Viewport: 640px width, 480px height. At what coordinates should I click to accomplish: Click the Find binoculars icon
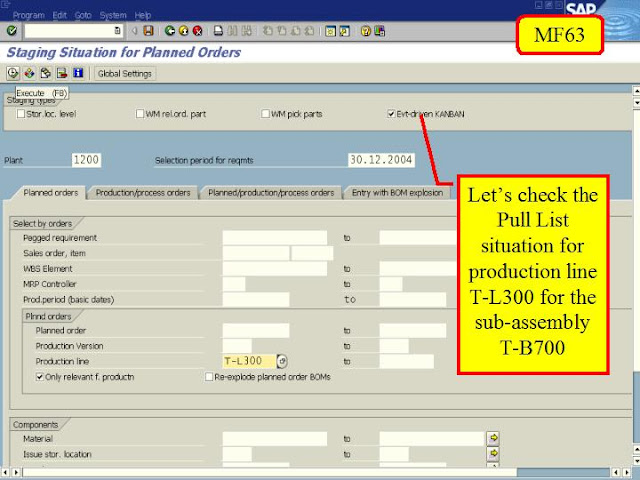(232, 31)
